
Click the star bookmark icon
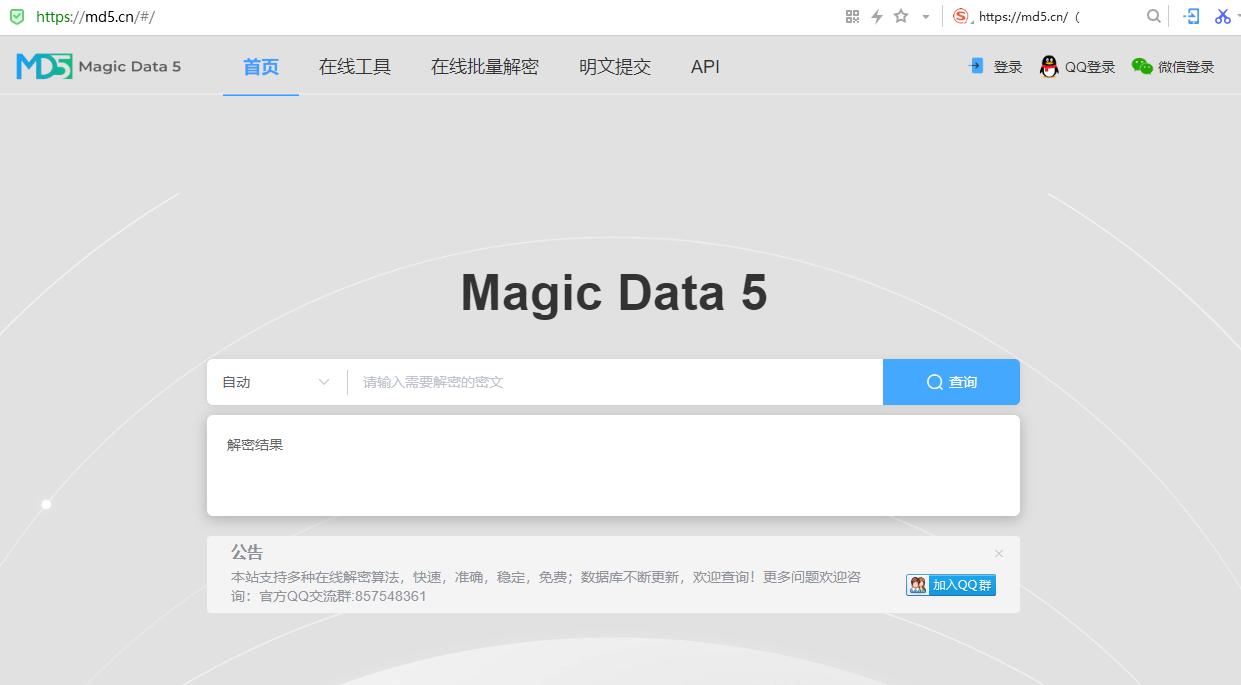point(899,16)
